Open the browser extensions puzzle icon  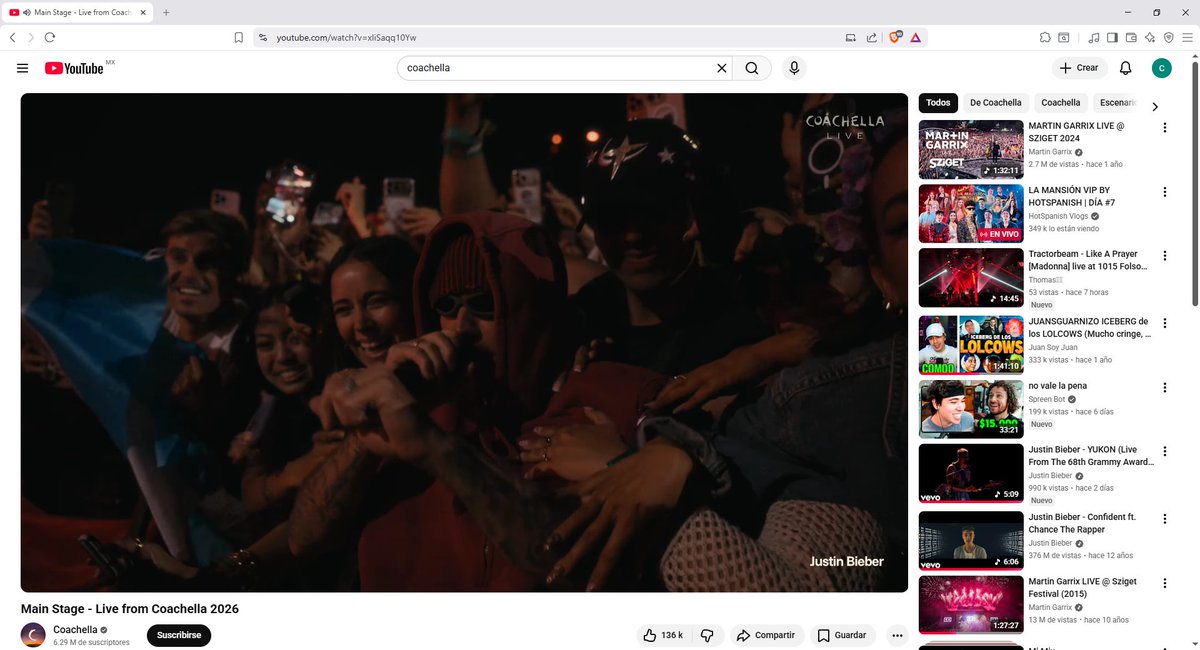pyautogui.click(x=1045, y=38)
